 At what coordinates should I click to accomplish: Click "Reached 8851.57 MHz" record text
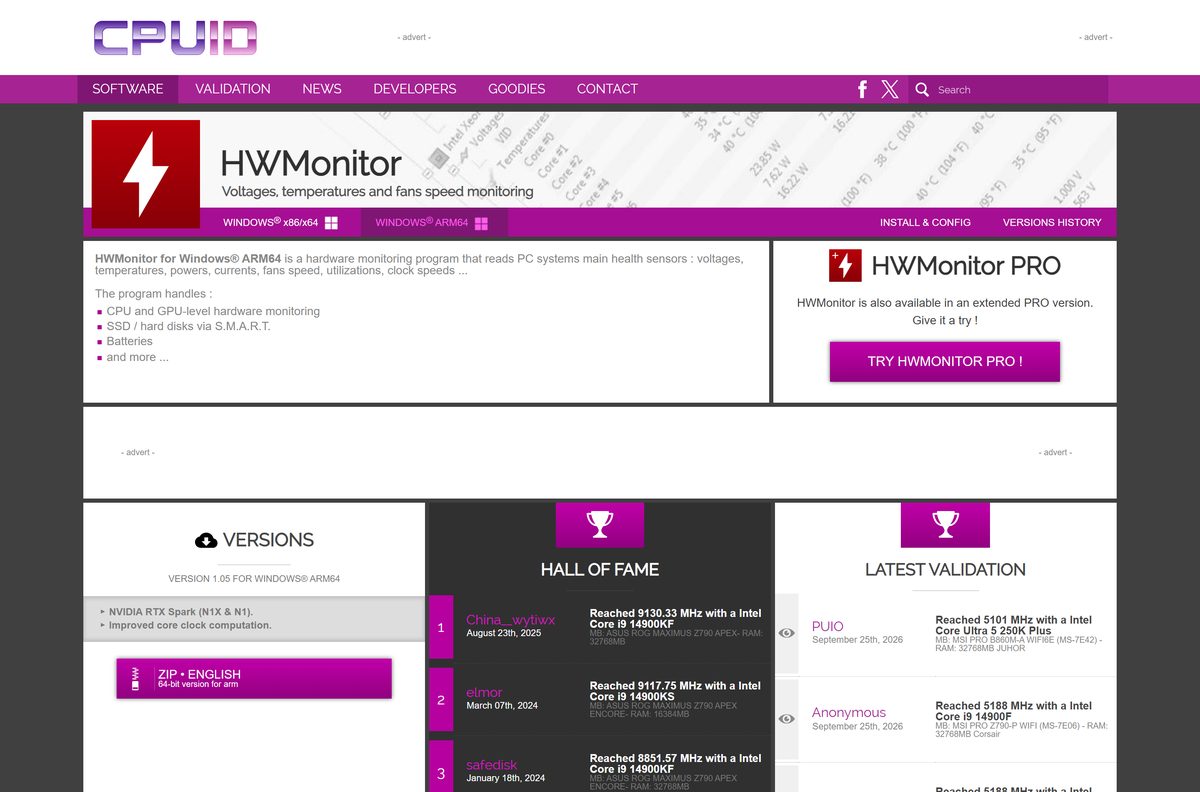pos(676,763)
